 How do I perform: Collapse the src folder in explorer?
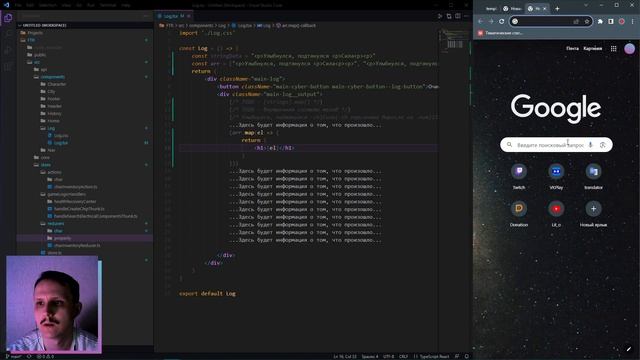tap(36, 62)
